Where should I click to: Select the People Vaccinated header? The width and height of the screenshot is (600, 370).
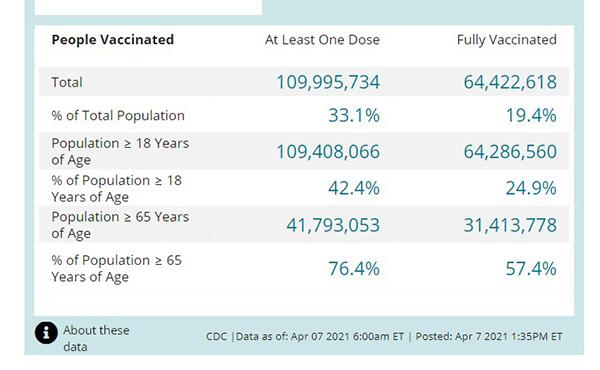(x=112, y=39)
